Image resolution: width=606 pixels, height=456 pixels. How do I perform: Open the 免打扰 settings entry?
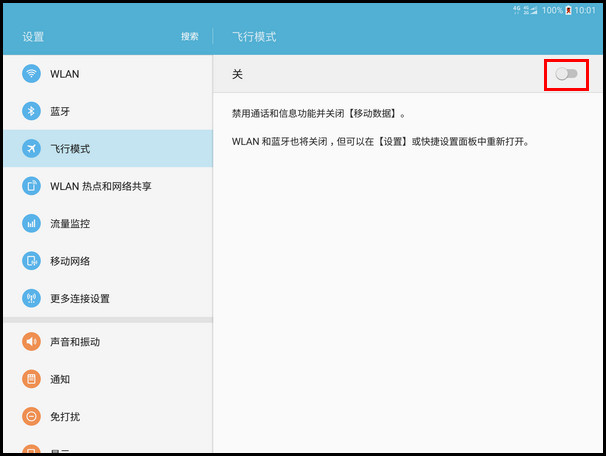[108, 417]
